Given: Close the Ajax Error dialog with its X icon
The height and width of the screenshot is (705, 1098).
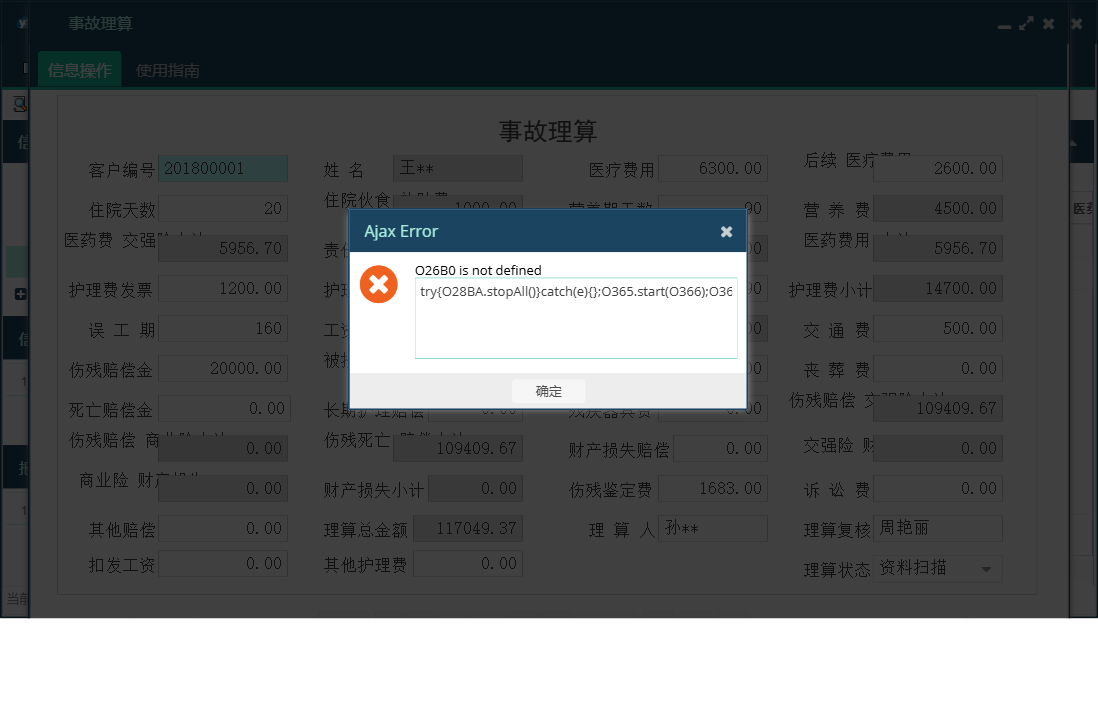Looking at the screenshot, I should (726, 231).
